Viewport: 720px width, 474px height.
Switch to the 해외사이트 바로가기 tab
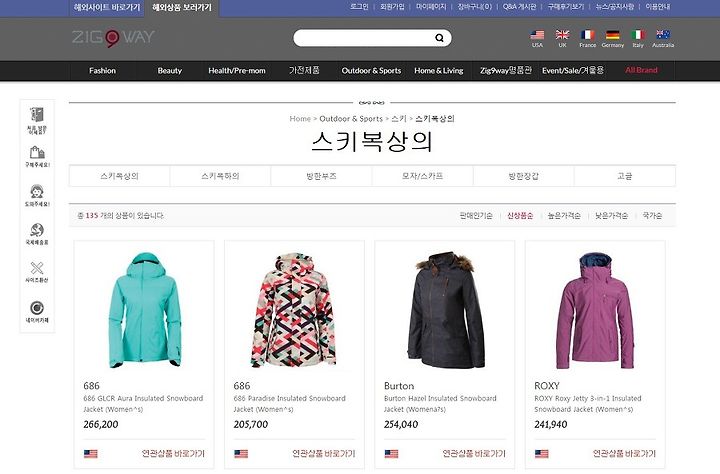pyautogui.click(x=107, y=8)
